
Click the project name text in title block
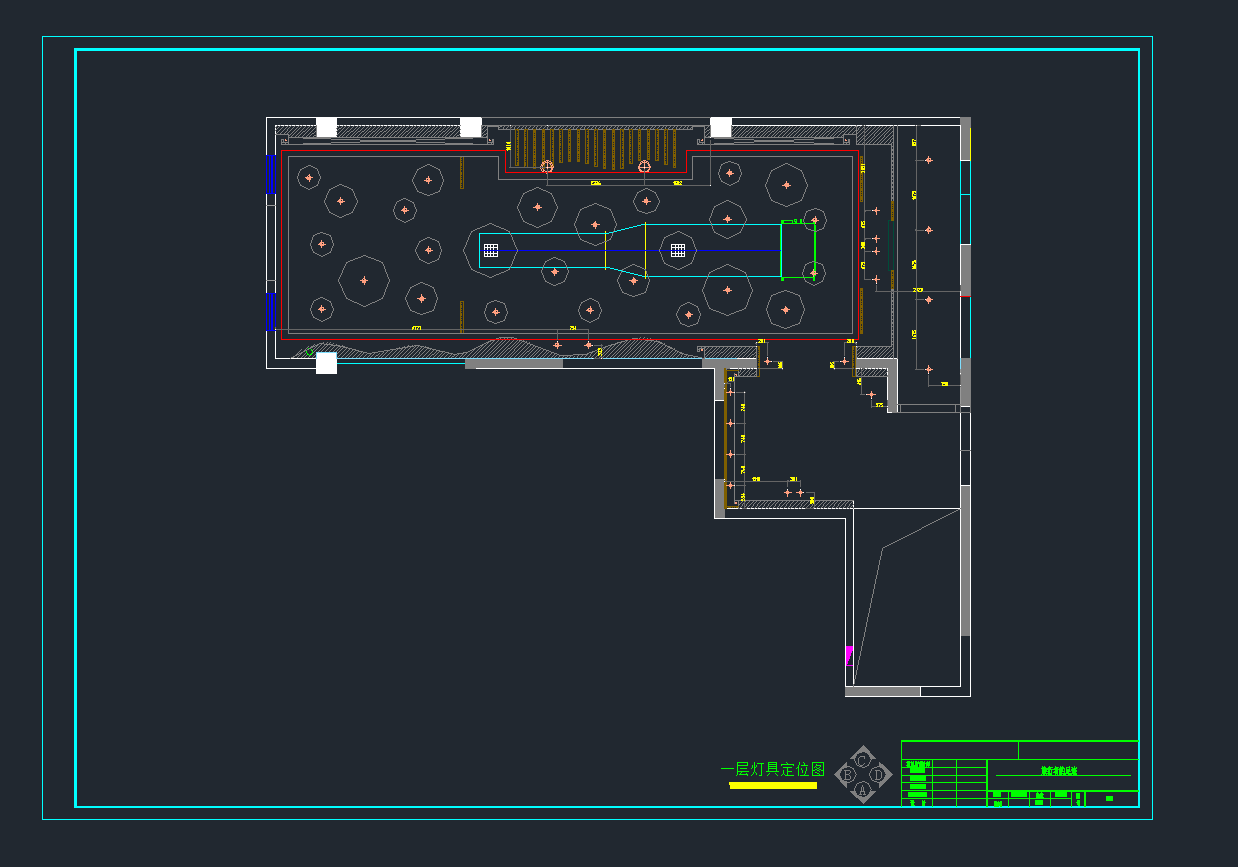[x=1059, y=771]
